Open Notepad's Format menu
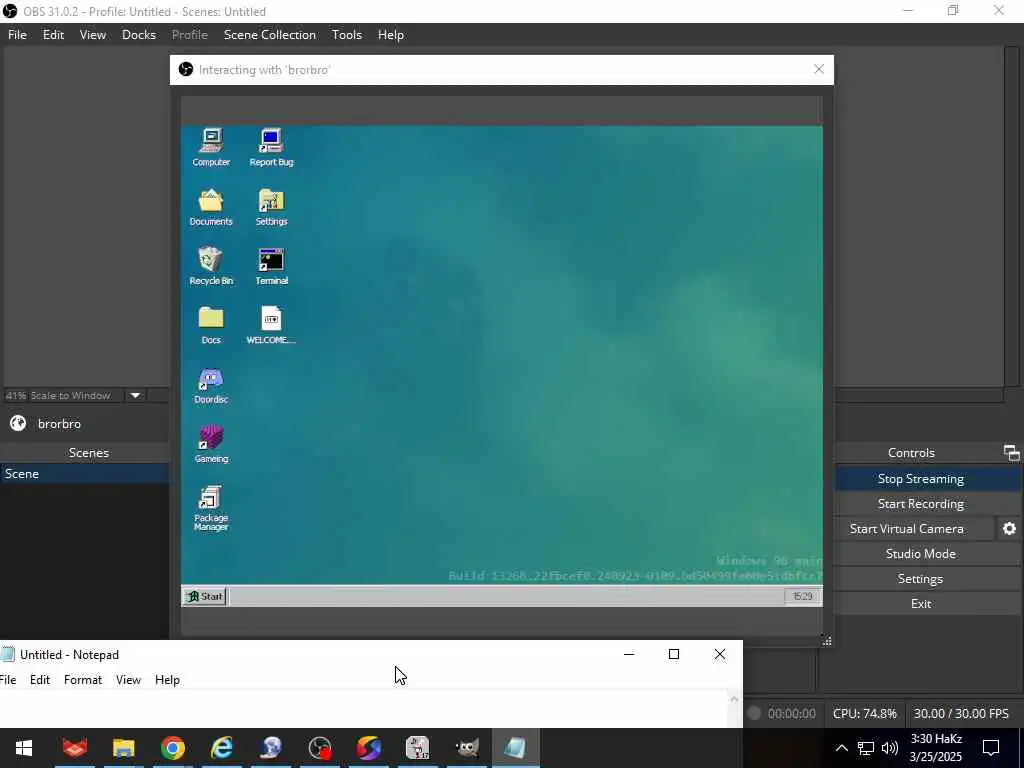The height and width of the screenshot is (768, 1024). point(83,679)
